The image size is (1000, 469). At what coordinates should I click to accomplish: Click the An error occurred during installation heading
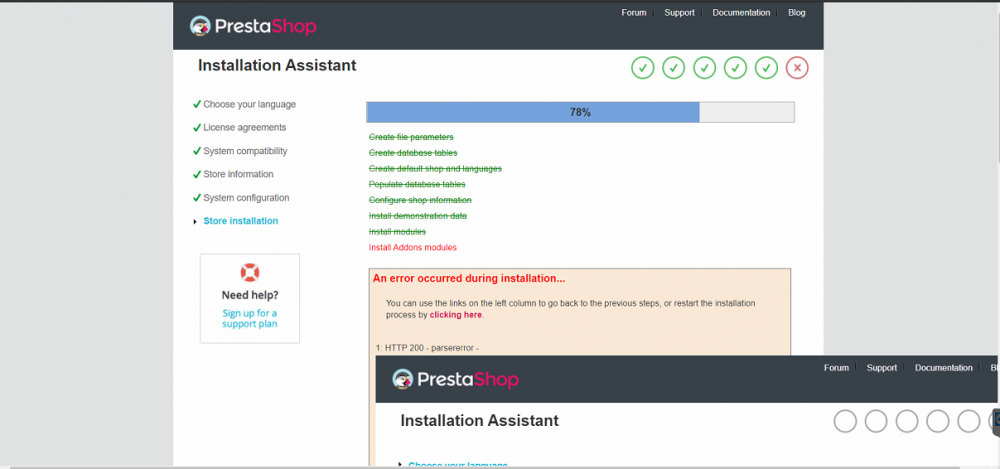469,278
